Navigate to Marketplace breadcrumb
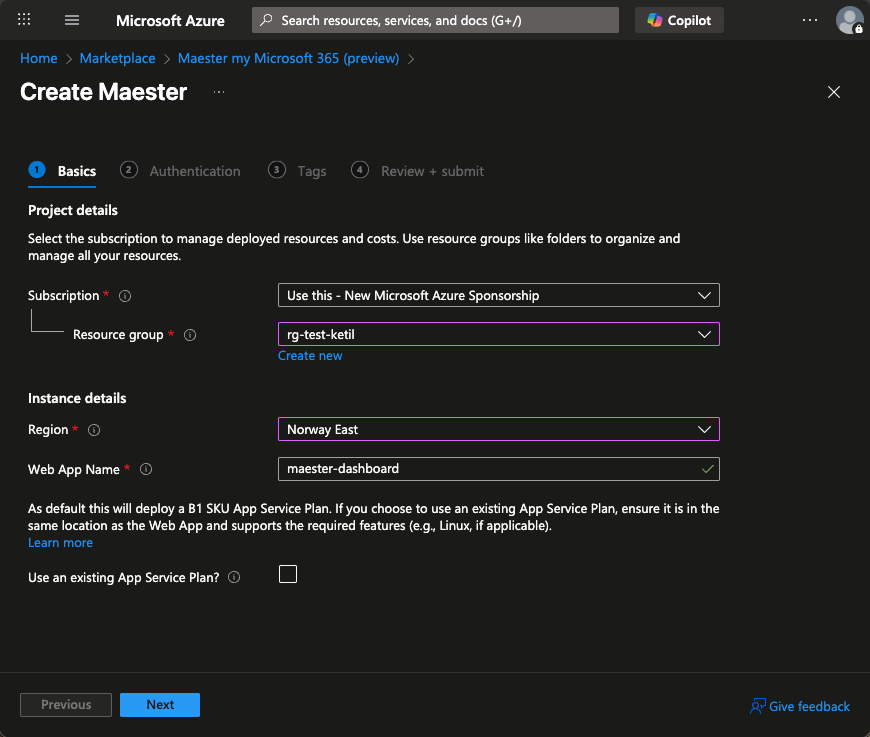Image resolution: width=870 pixels, height=737 pixels. point(117,58)
